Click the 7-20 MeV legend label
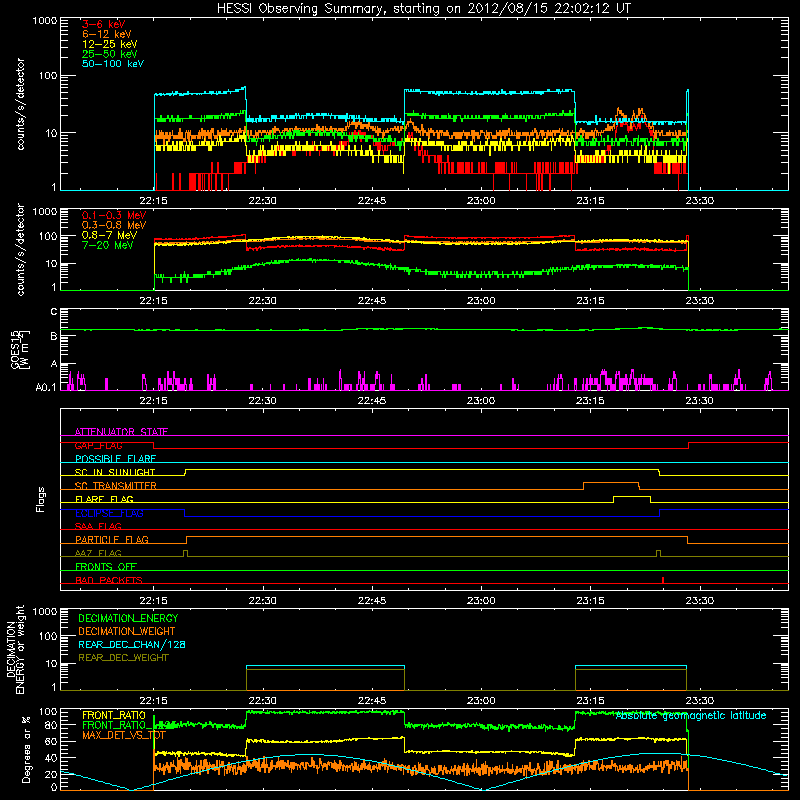The height and width of the screenshot is (800, 800). coord(108,245)
